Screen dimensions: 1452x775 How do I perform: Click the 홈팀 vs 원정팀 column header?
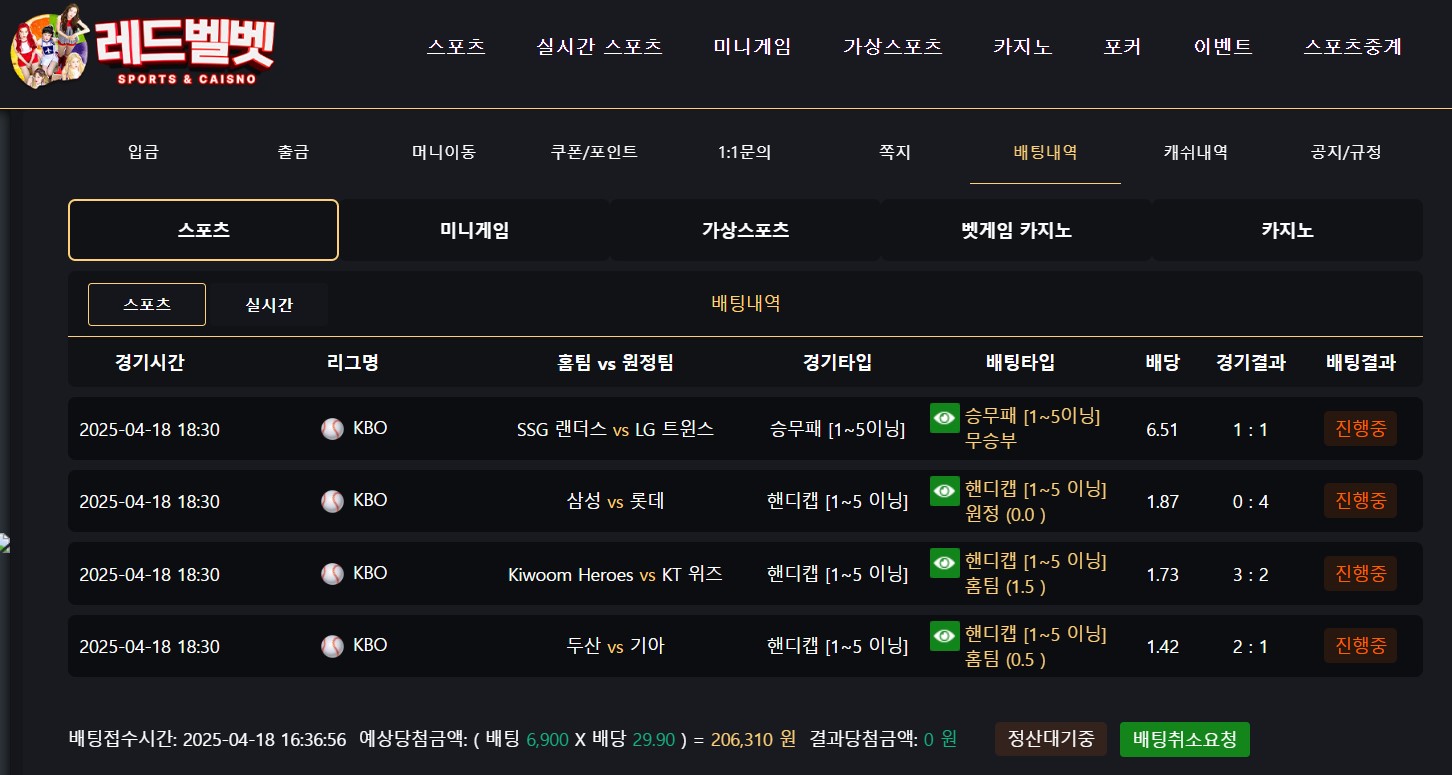coord(615,363)
